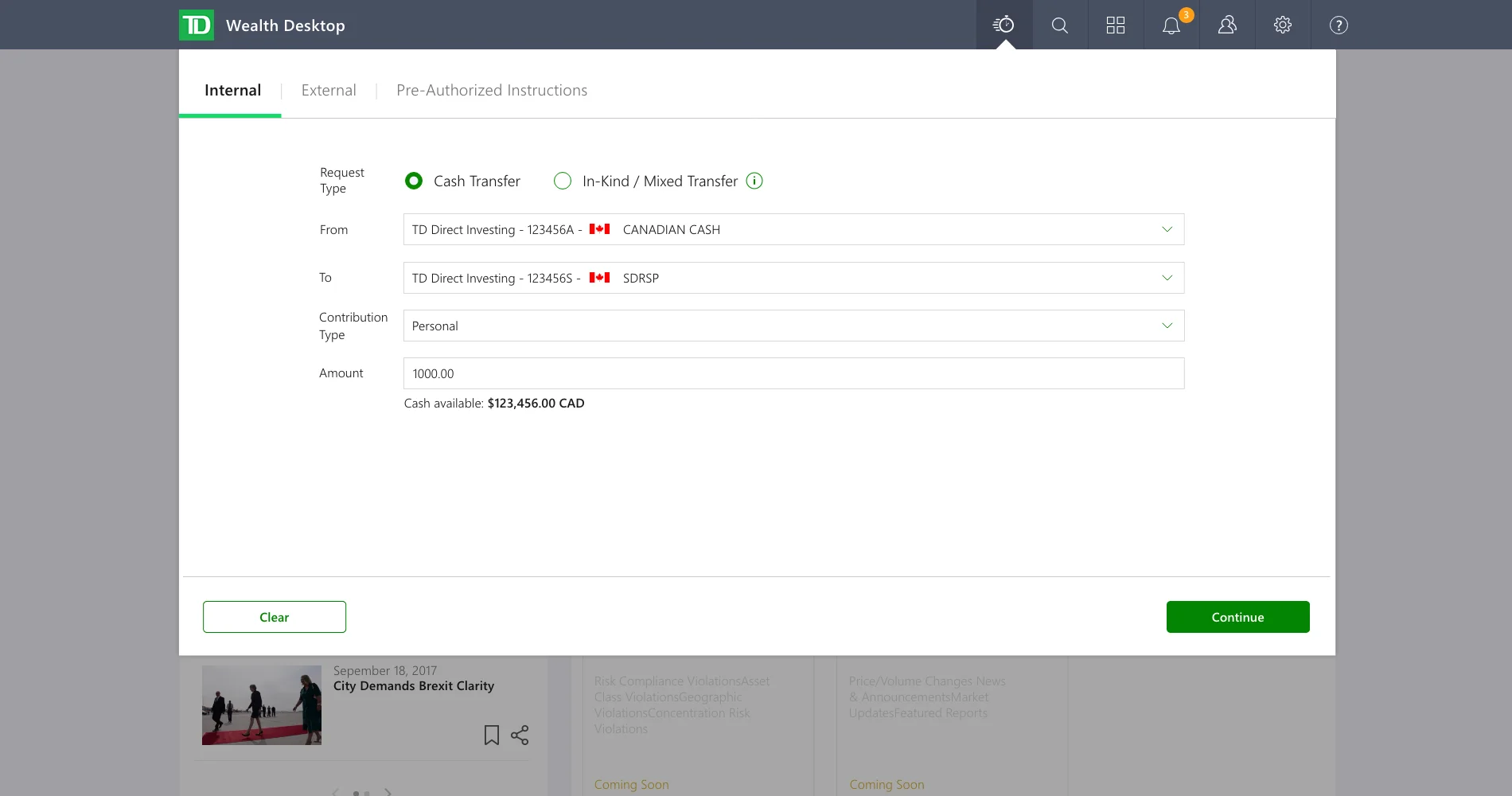Select In-Kind / Mixed Transfer radio button
The width and height of the screenshot is (1512, 796).
click(x=563, y=181)
